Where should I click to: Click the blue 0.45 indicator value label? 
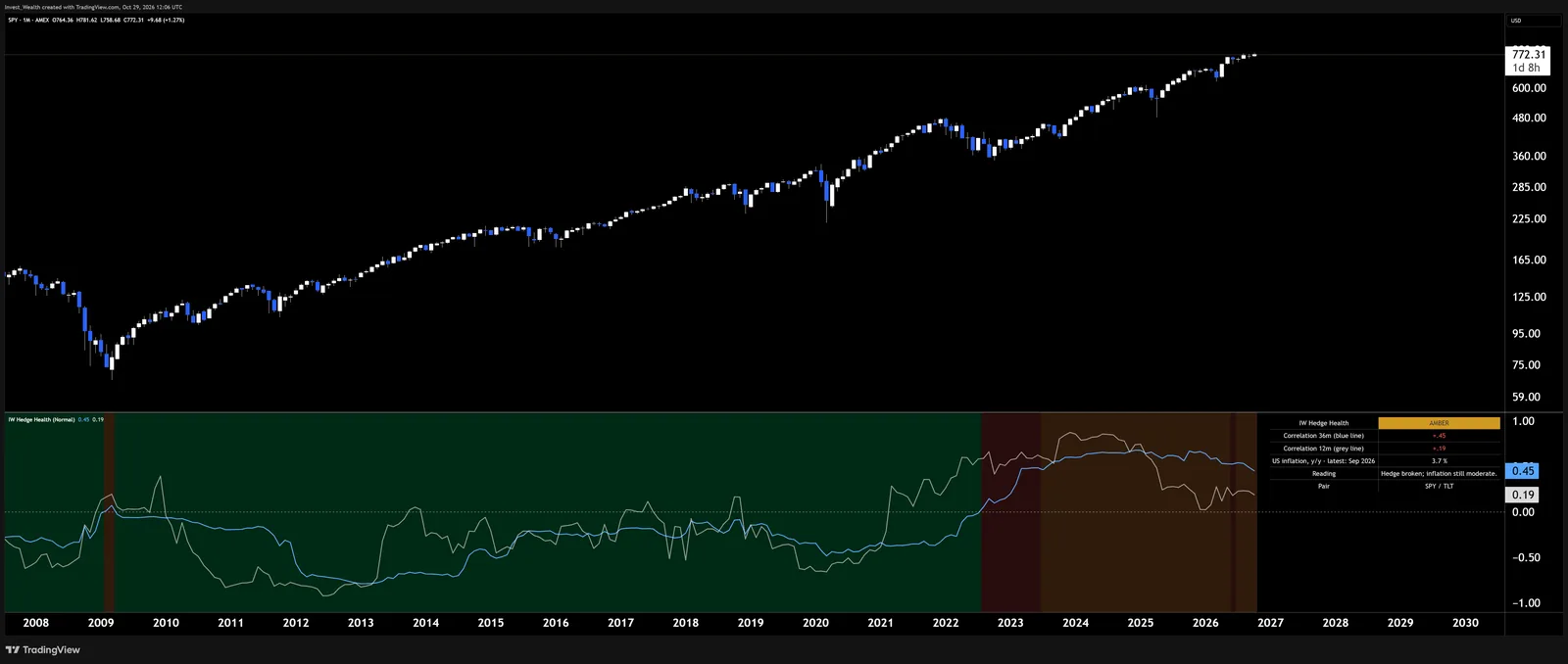point(1522,471)
